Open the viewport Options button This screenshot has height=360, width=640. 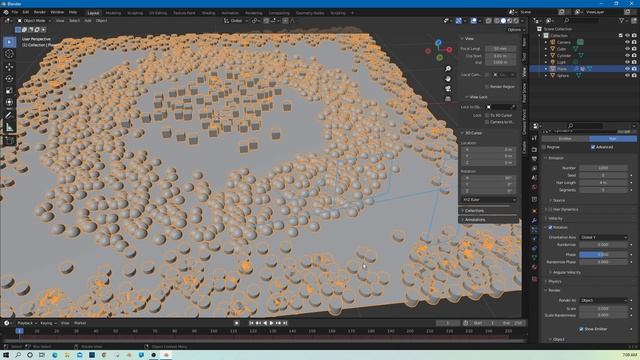point(515,30)
